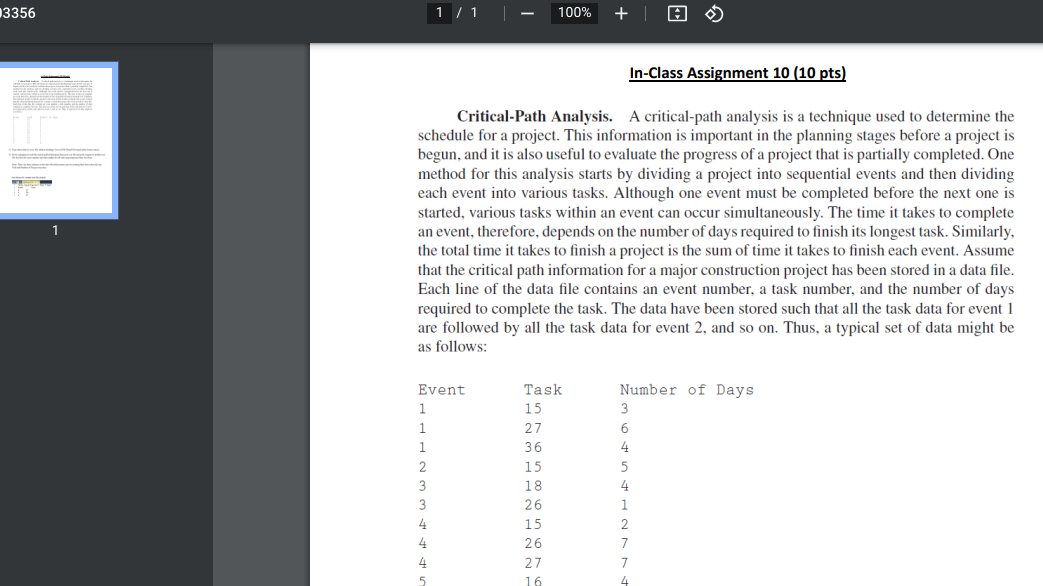Click the fit width/page toggle control
This screenshot has height=586, width=1043.
676,13
